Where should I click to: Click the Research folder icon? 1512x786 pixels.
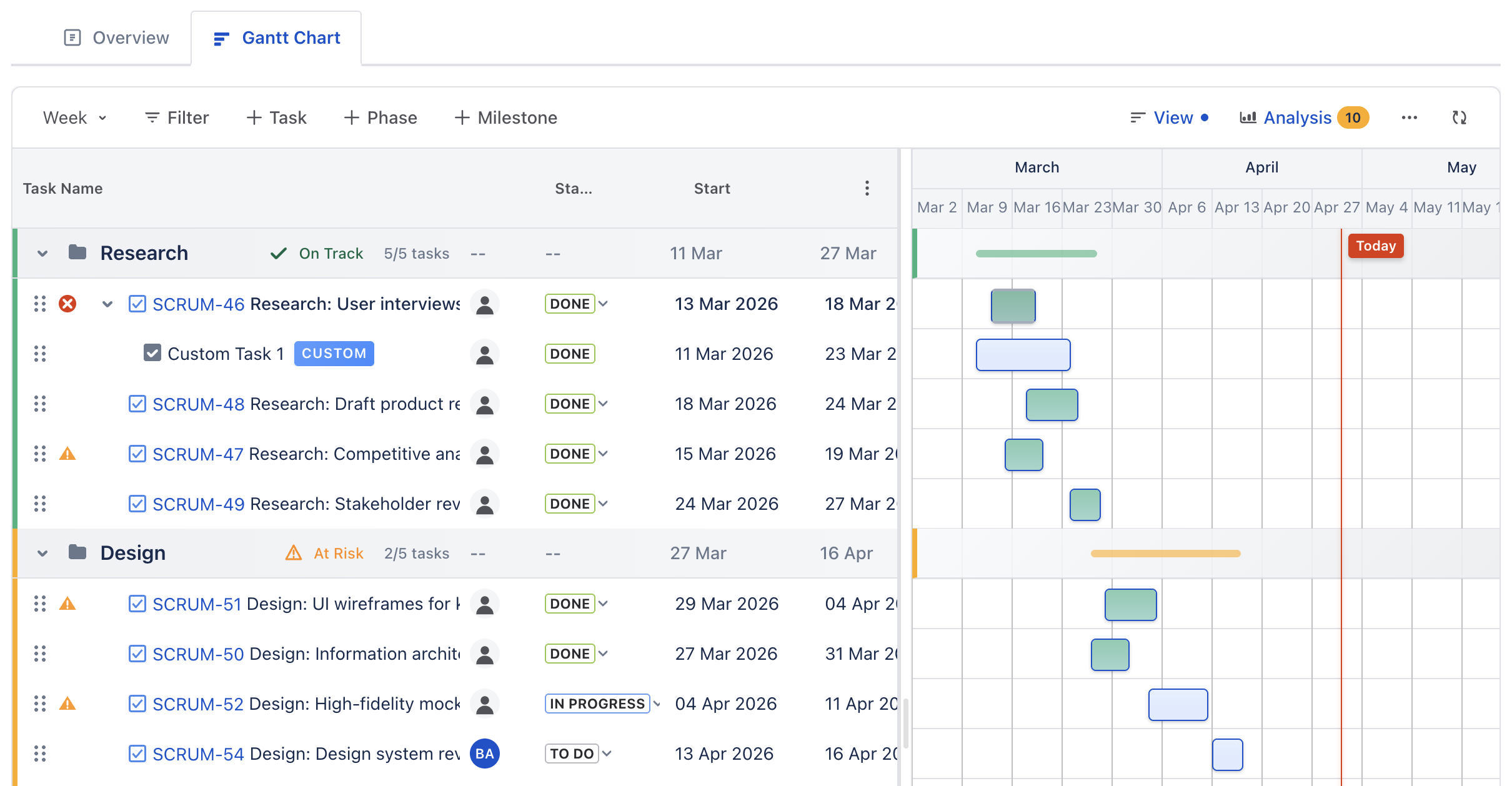[77, 252]
